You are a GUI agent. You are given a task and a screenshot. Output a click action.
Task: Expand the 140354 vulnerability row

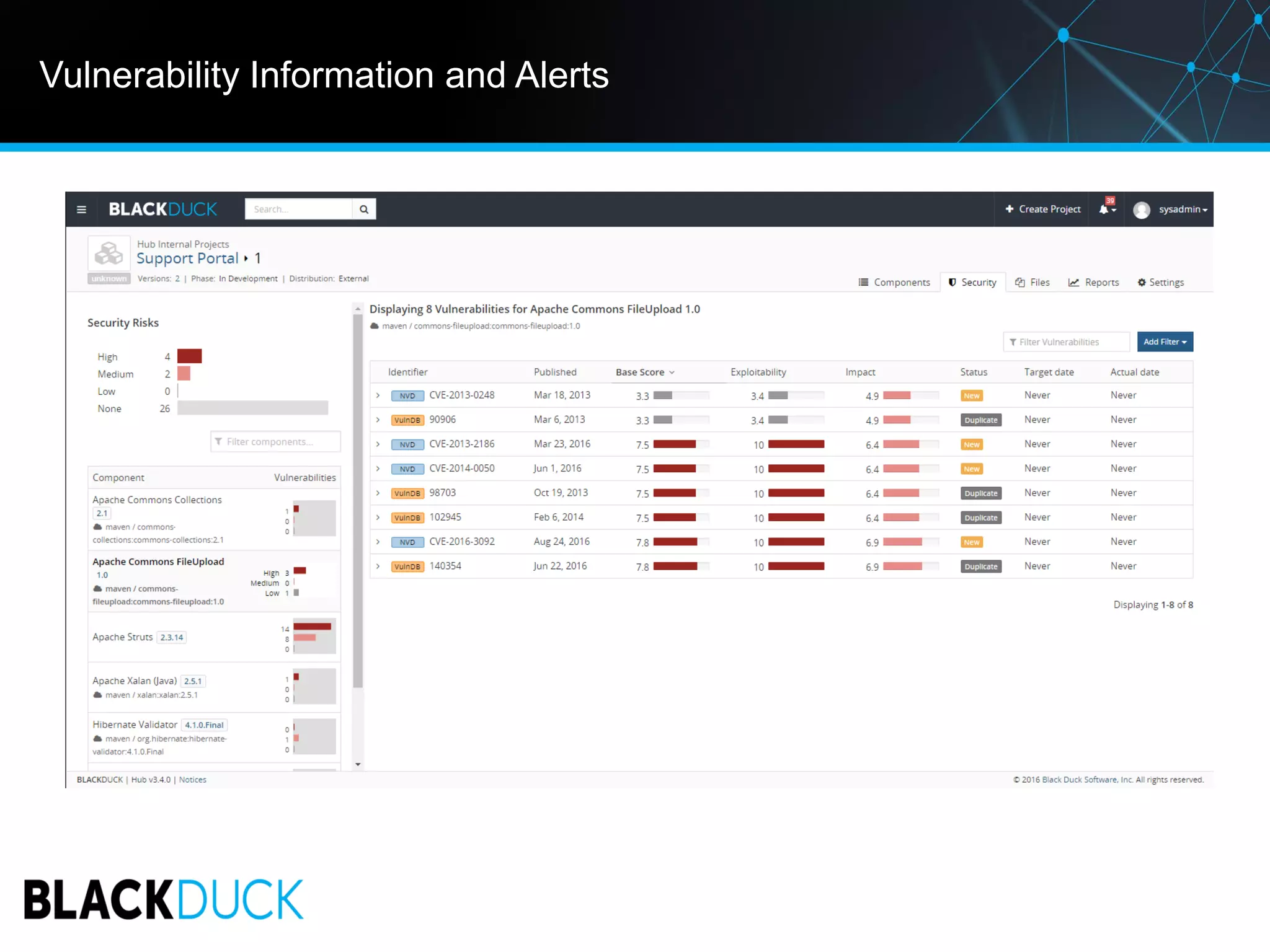378,566
